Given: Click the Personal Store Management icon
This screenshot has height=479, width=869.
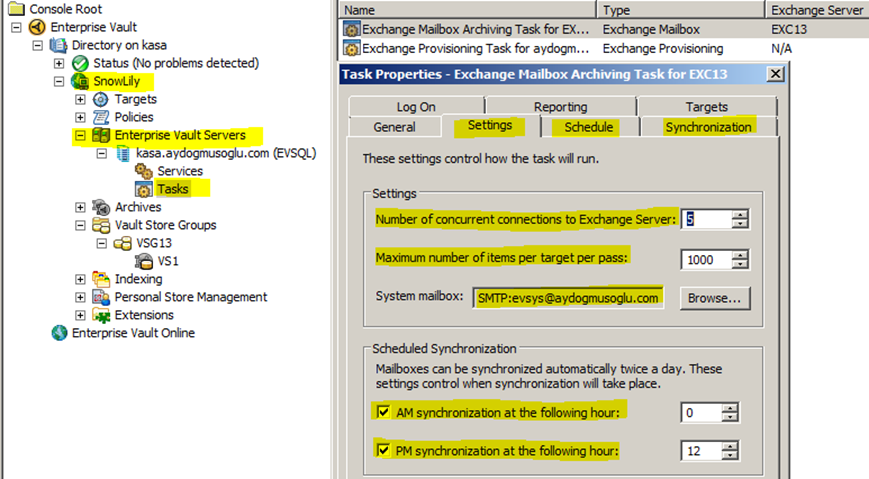Looking at the screenshot, I should point(101,297).
